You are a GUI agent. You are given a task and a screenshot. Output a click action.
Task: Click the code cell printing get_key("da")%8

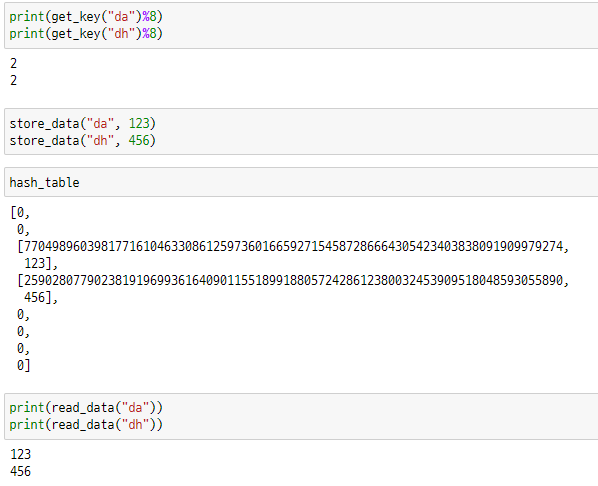pyautogui.click(x=301, y=26)
